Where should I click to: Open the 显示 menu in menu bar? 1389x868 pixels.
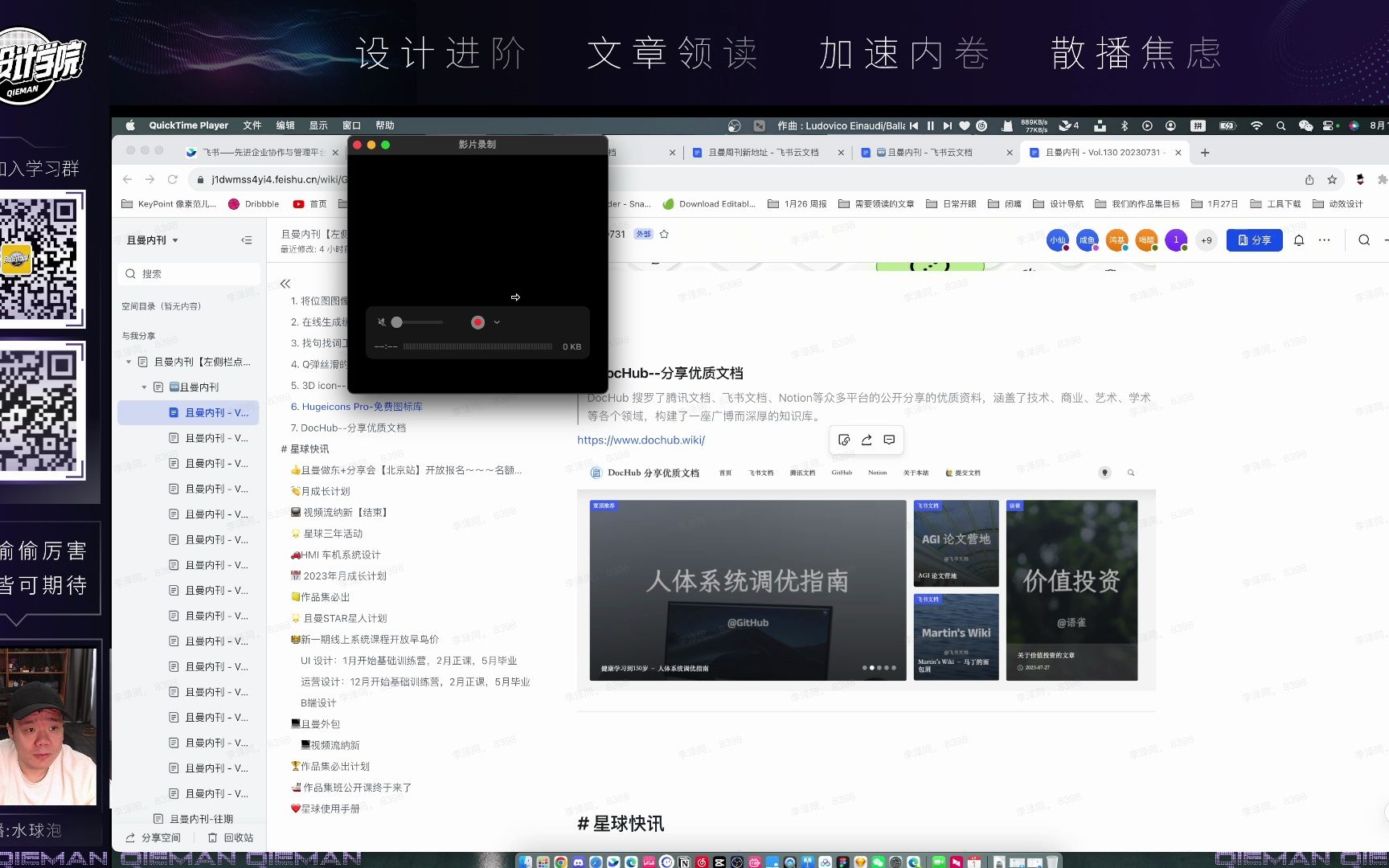coord(318,125)
